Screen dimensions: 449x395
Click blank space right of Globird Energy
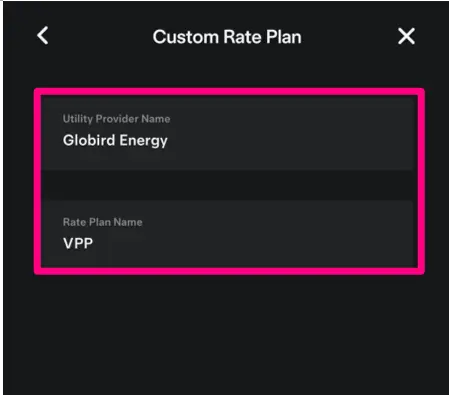coord(290,141)
